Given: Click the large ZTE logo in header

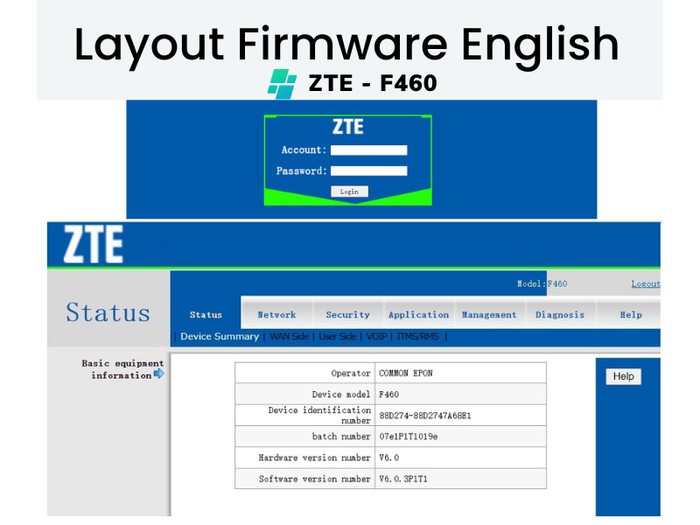Looking at the screenshot, I should pyautogui.click(x=93, y=244).
